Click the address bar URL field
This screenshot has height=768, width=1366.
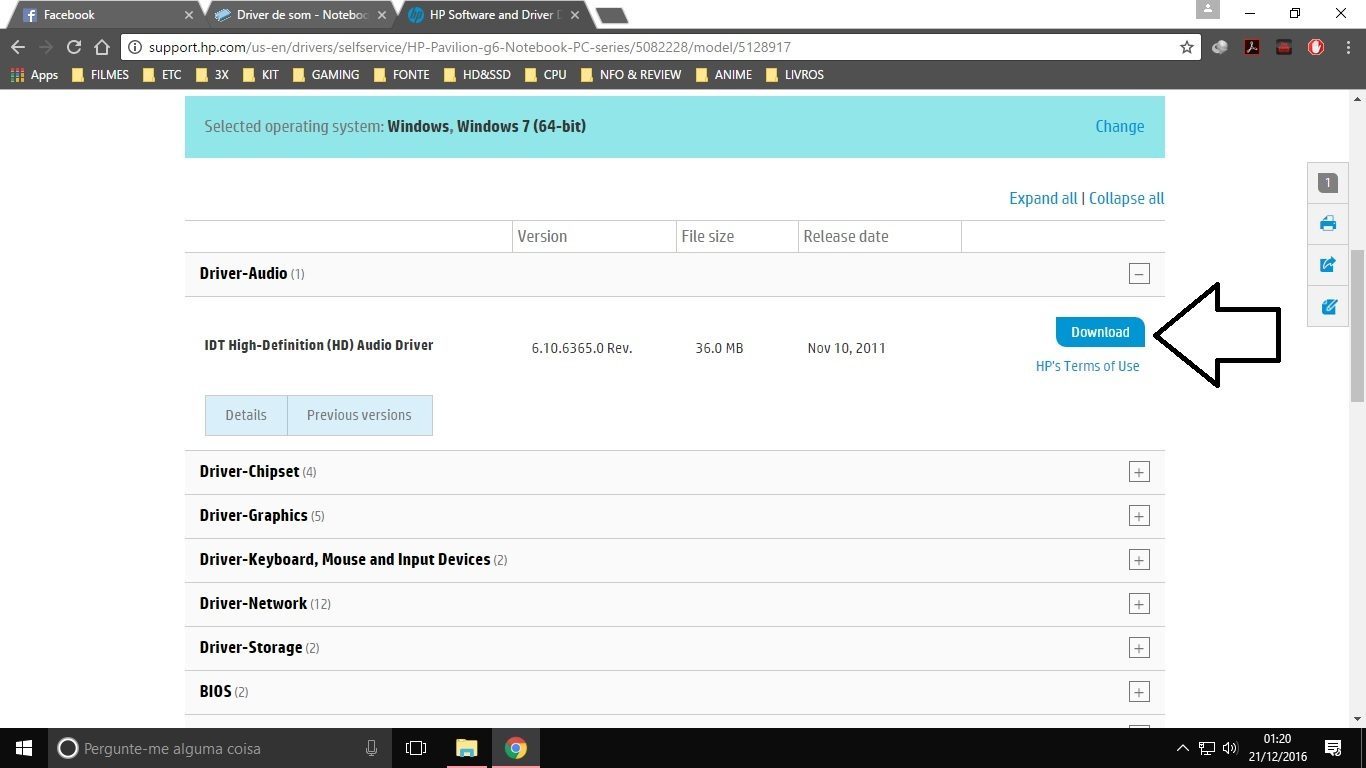coord(660,47)
